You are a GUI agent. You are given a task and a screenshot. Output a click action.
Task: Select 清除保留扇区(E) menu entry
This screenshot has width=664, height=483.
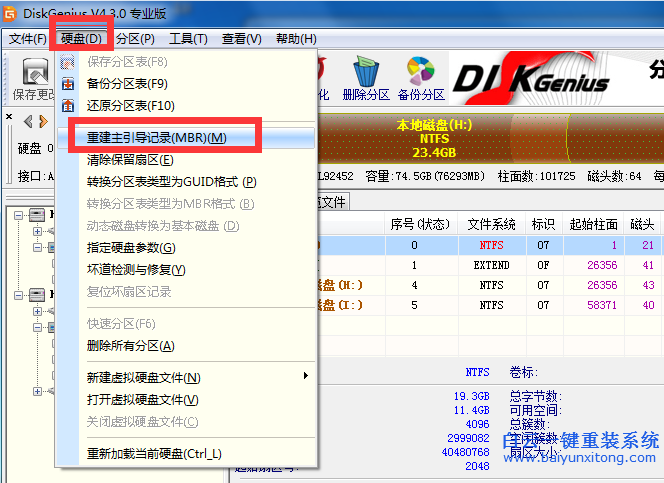click(x=130, y=159)
